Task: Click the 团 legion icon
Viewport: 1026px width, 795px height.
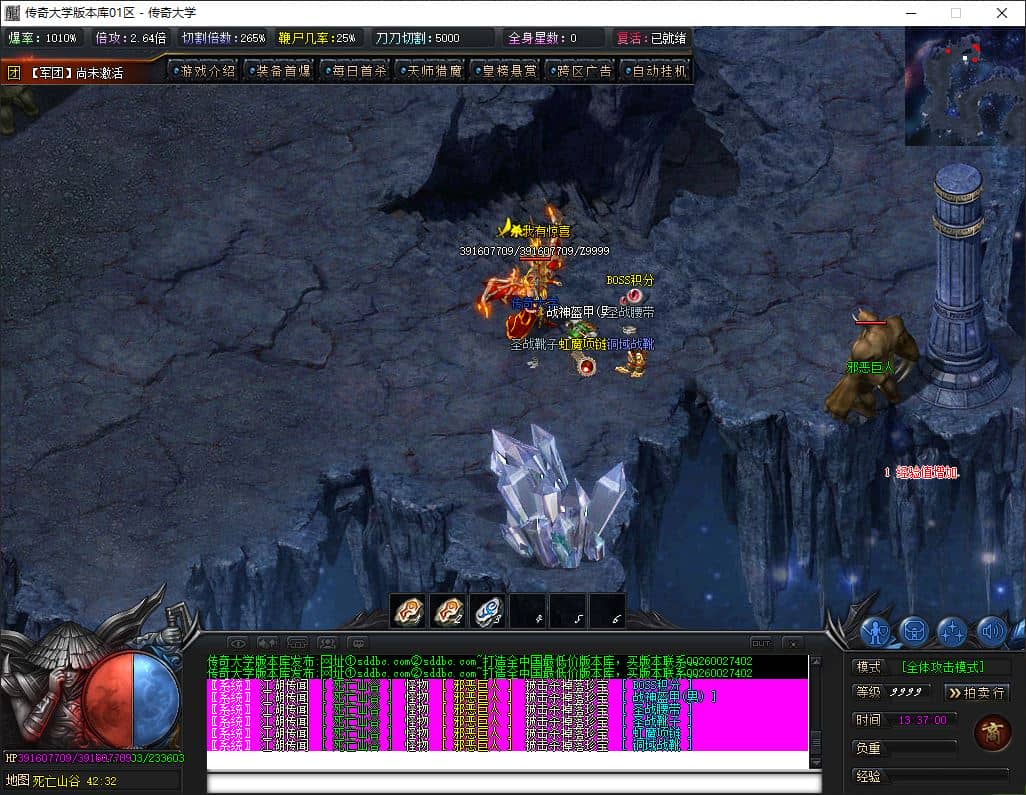Action: [14, 73]
